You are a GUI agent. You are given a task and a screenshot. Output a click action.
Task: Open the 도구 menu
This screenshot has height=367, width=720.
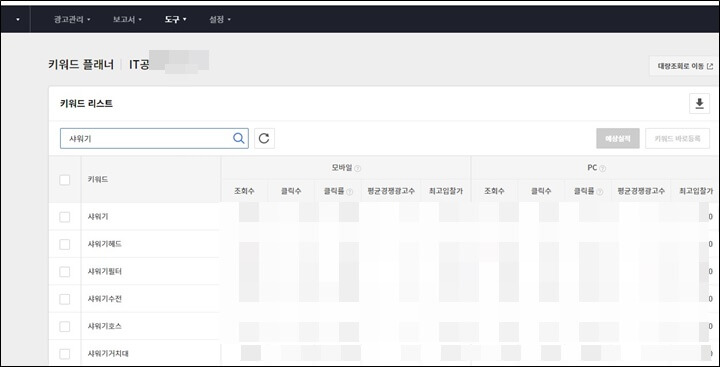tap(175, 20)
